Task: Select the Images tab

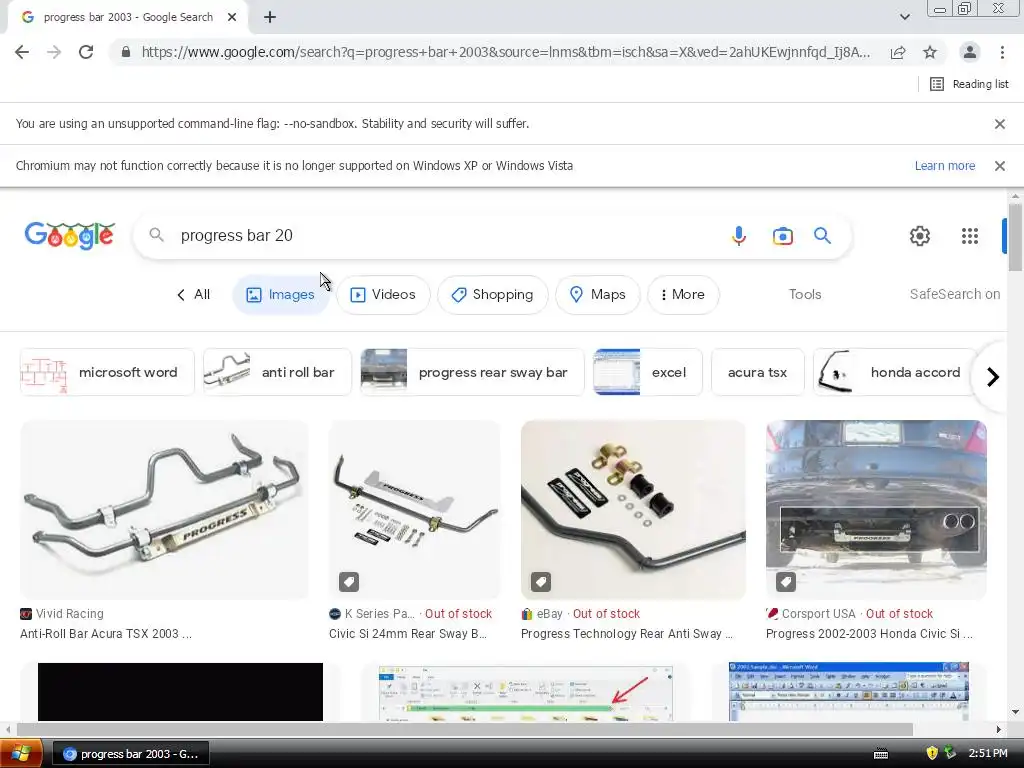Action: (x=280, y=295)
